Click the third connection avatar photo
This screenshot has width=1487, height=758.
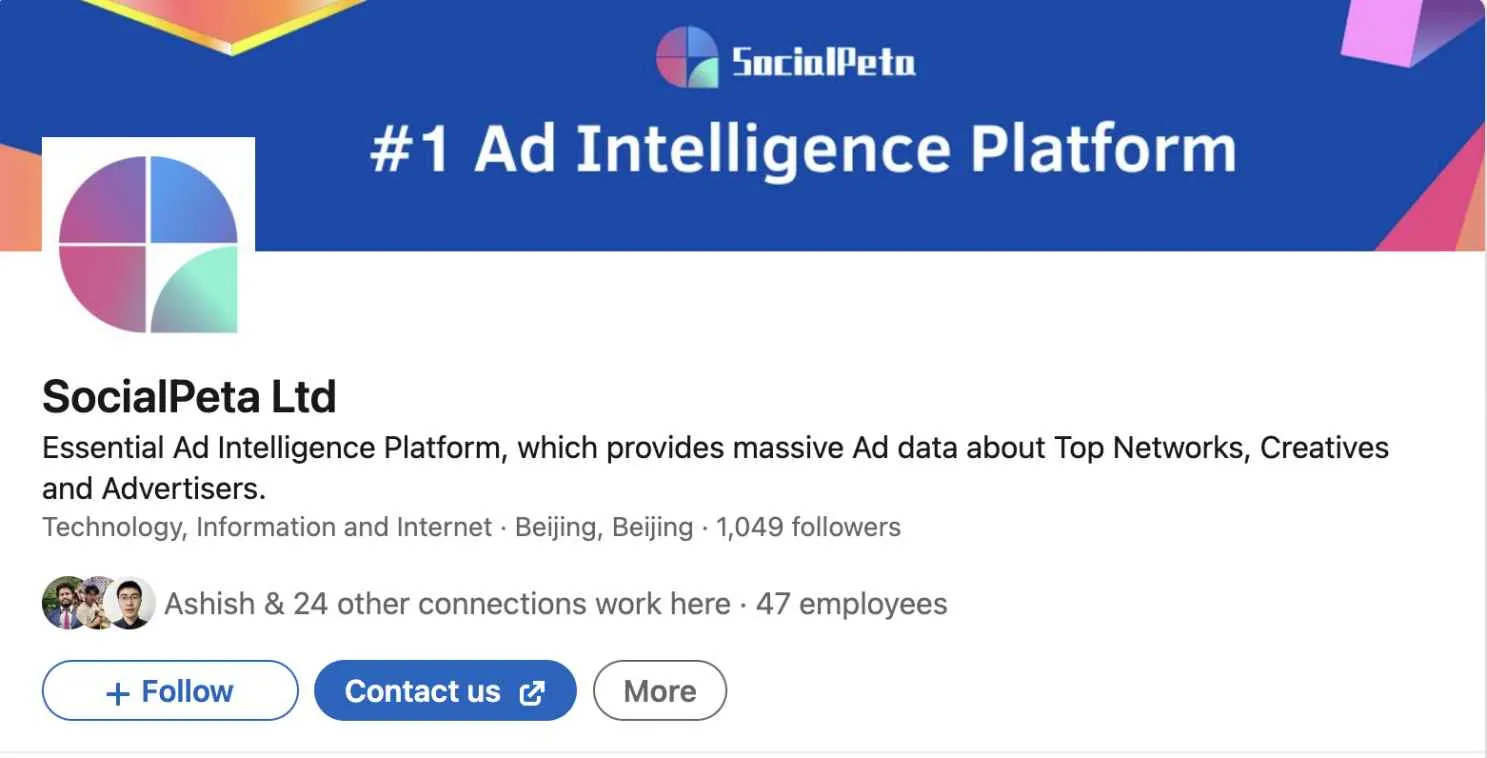pos(131,604)
